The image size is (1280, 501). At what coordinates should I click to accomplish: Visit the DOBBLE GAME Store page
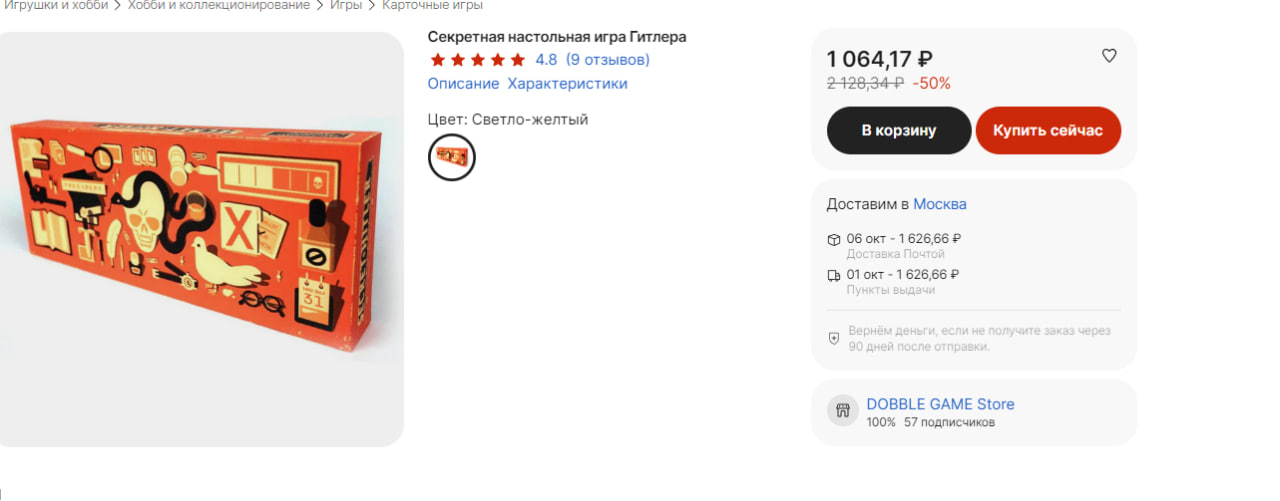coord(940,404)
